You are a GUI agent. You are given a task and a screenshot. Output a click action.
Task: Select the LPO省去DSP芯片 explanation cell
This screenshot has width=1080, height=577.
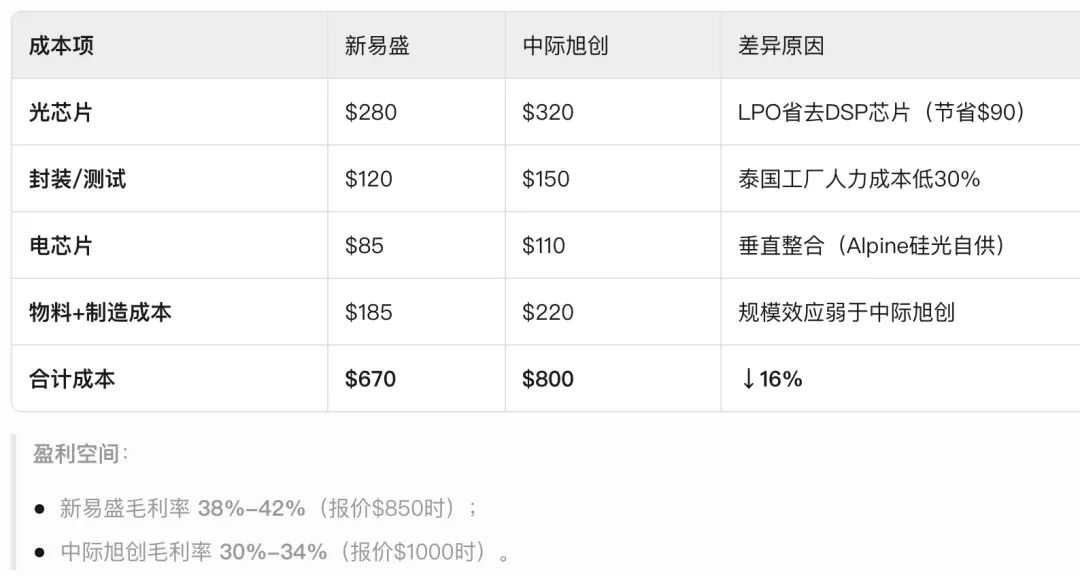[x=882, y=112]
